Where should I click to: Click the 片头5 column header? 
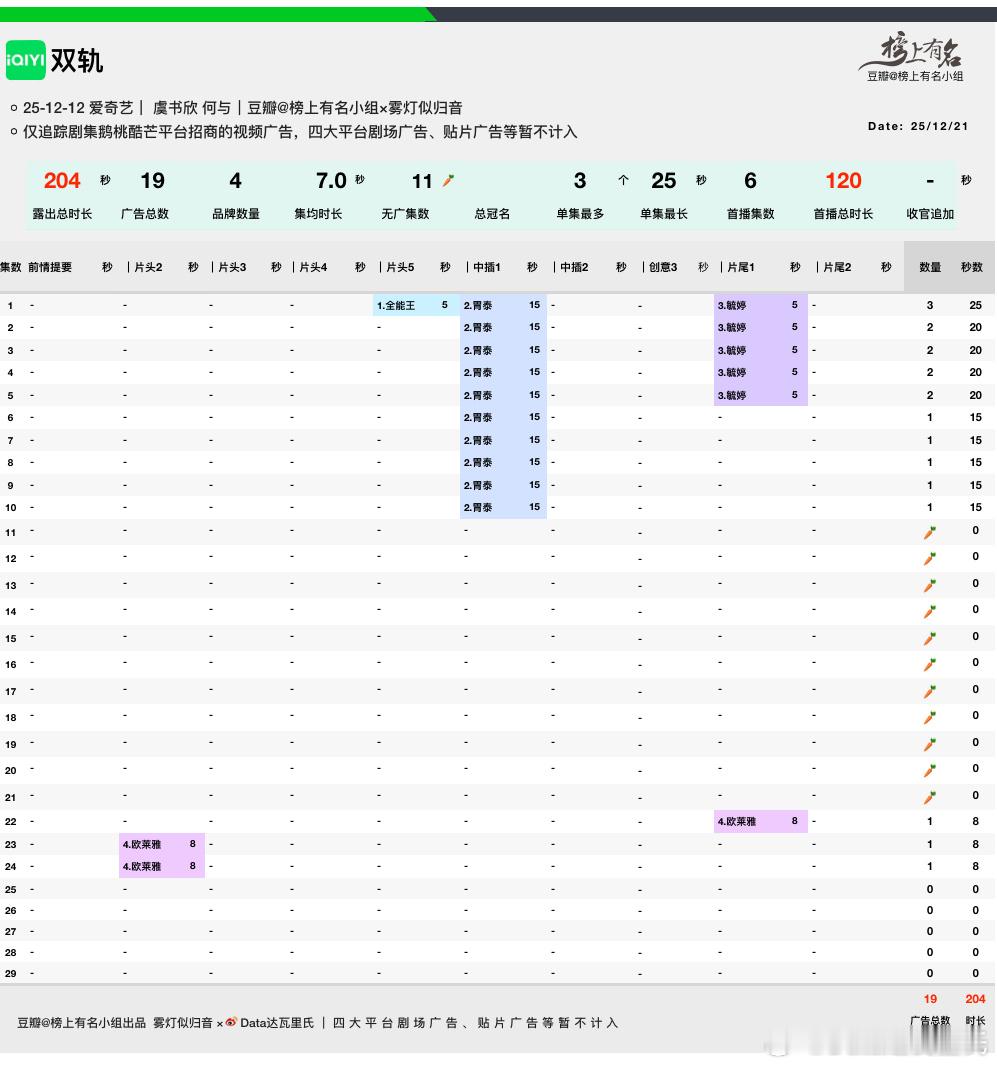(400, 267)
